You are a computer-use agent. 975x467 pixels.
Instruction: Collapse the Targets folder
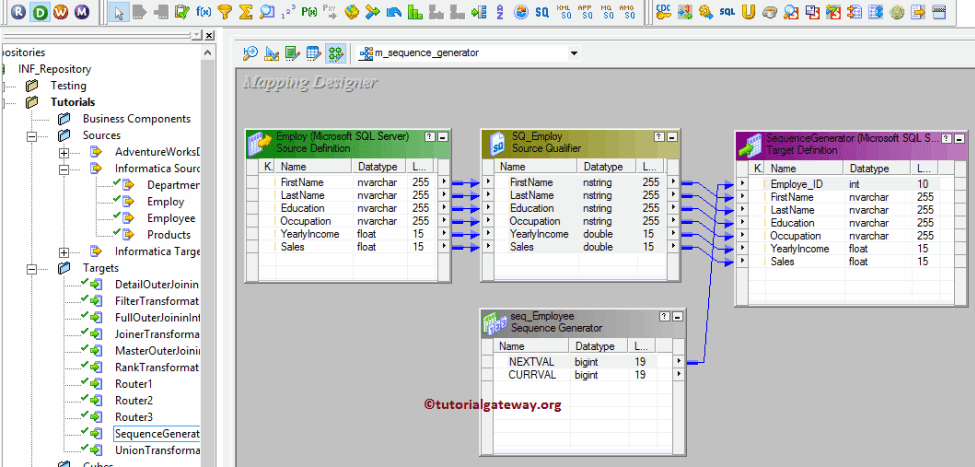[x=32, y=269]
